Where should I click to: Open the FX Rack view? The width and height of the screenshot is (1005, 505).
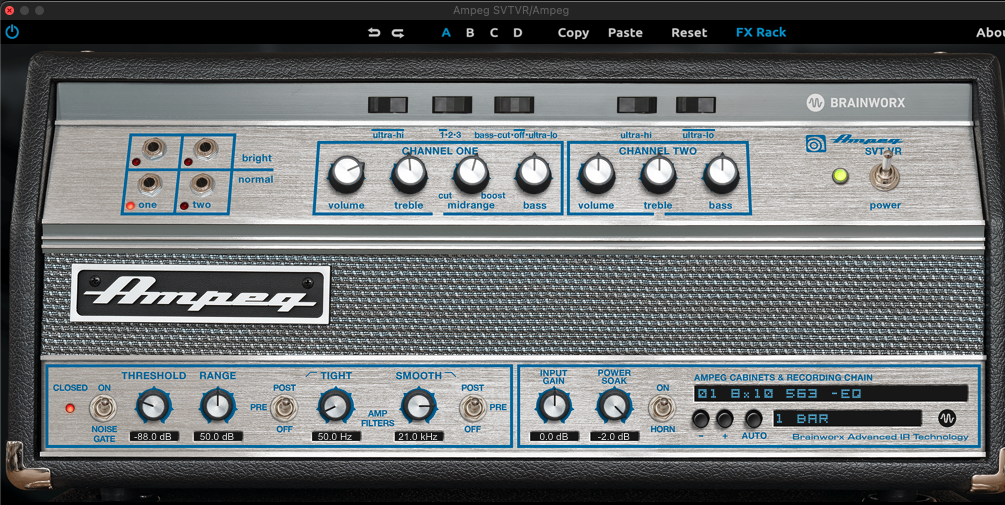[761, 33]
